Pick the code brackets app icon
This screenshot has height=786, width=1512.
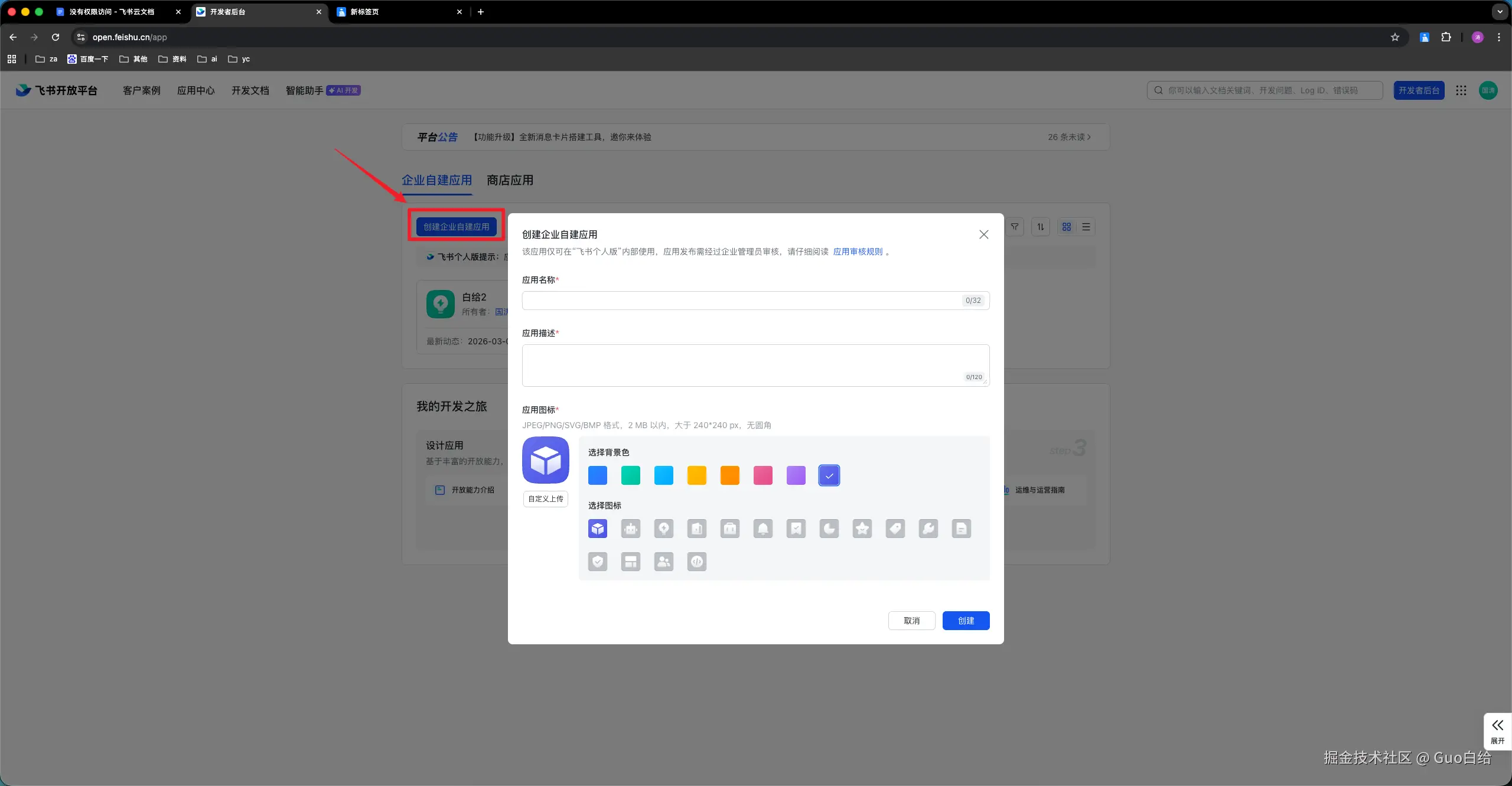(697, 562)
